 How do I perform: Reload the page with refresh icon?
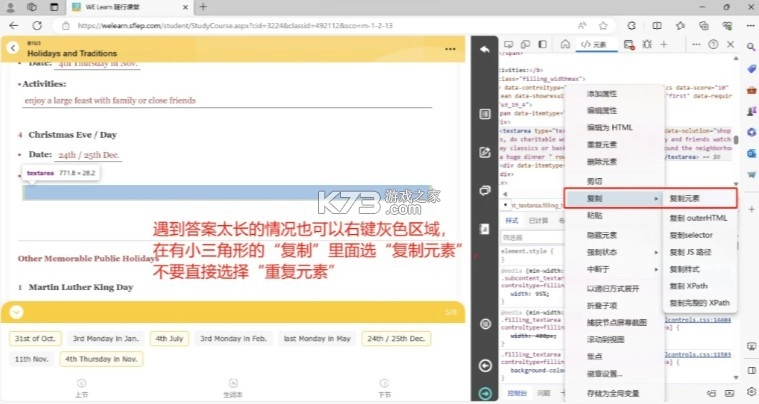coord(37,24)
